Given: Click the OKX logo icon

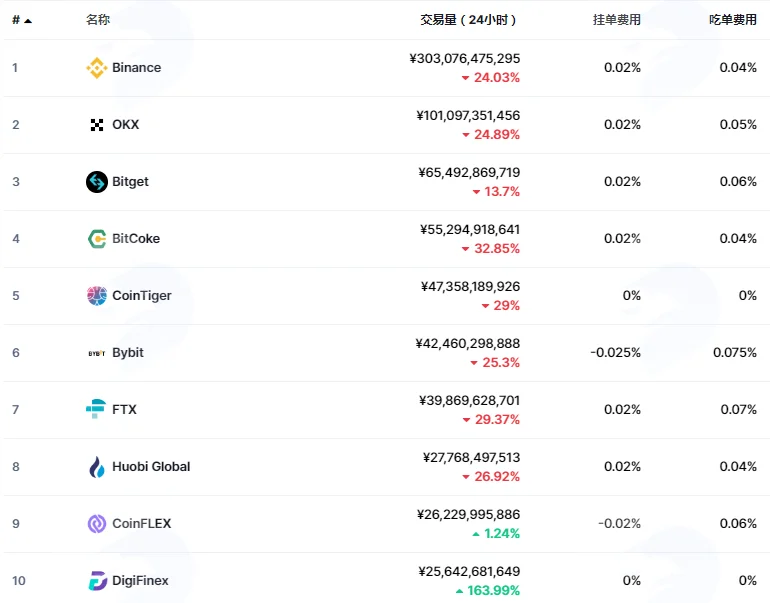Looking at the screenshot, I should click(x=97, y=125).
